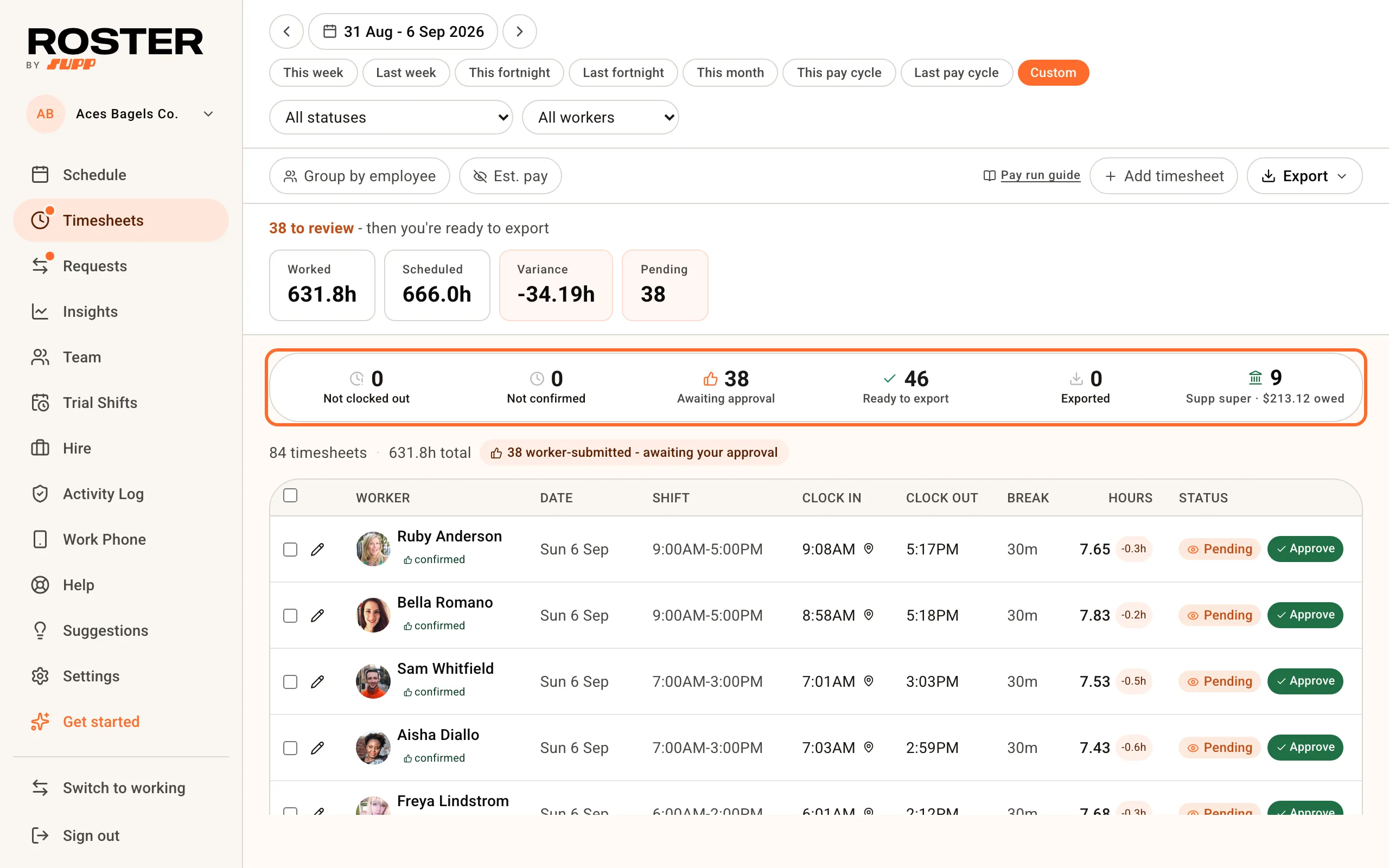Expand Aces Bagels Co. account switcher
The height and width of the screenshot is (868, 1389).
121,114
